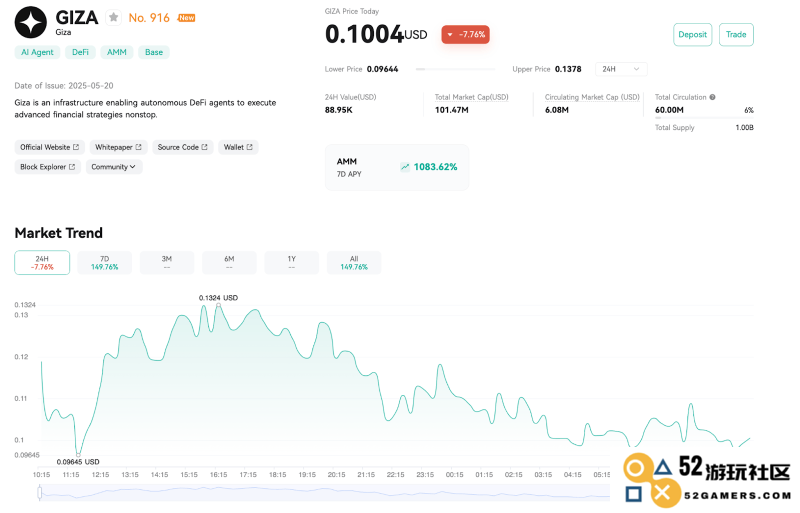Click the Total Circulation info icon
800x513 pixels.
coord(712,97)
